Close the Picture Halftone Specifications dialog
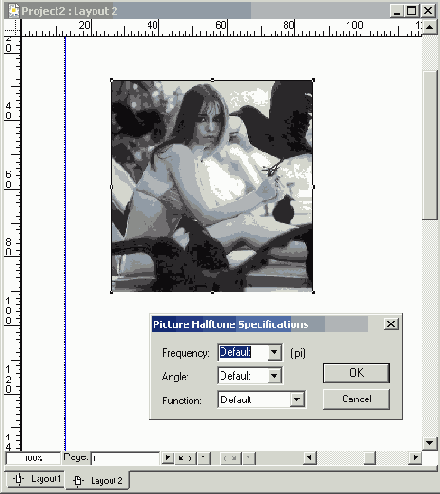Image resolution: width=440 pixels, height=494 pixels. pos(391,324)
